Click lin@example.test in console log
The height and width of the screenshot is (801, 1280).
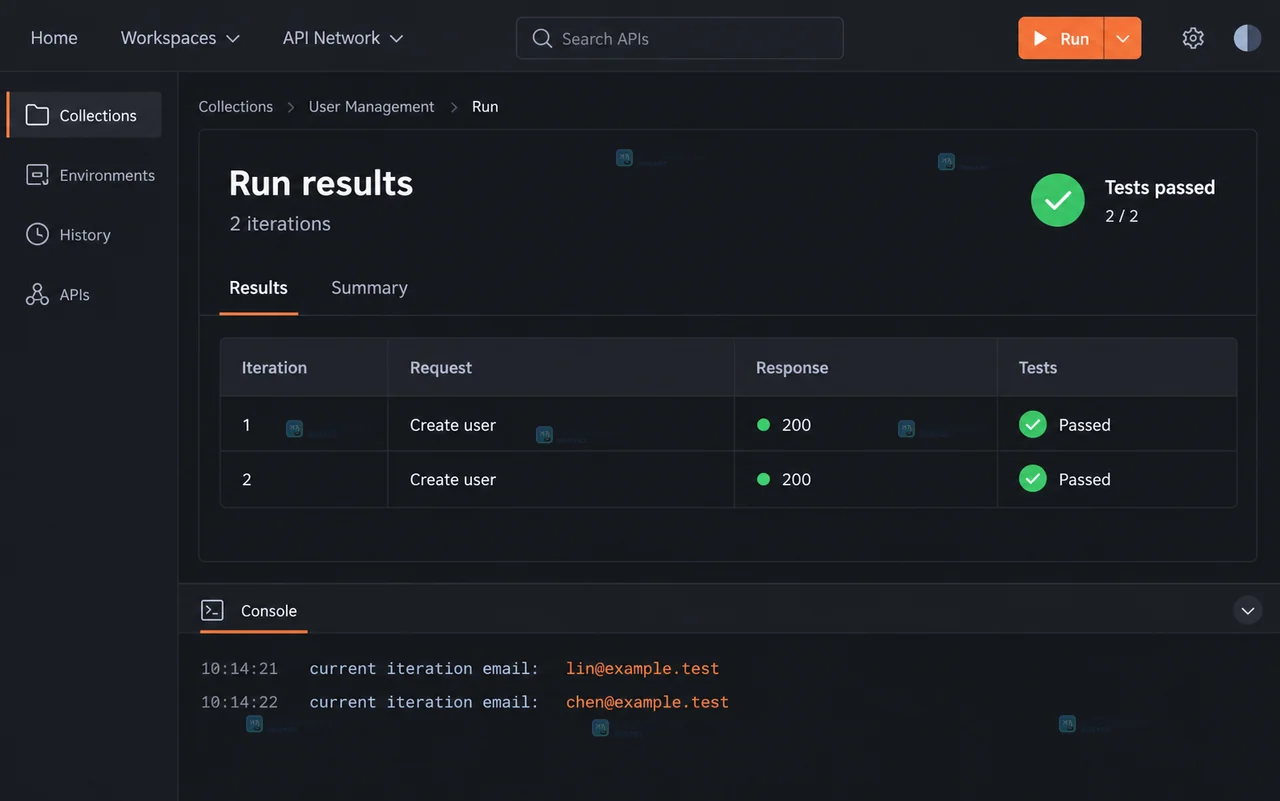(x=642, y=668)
